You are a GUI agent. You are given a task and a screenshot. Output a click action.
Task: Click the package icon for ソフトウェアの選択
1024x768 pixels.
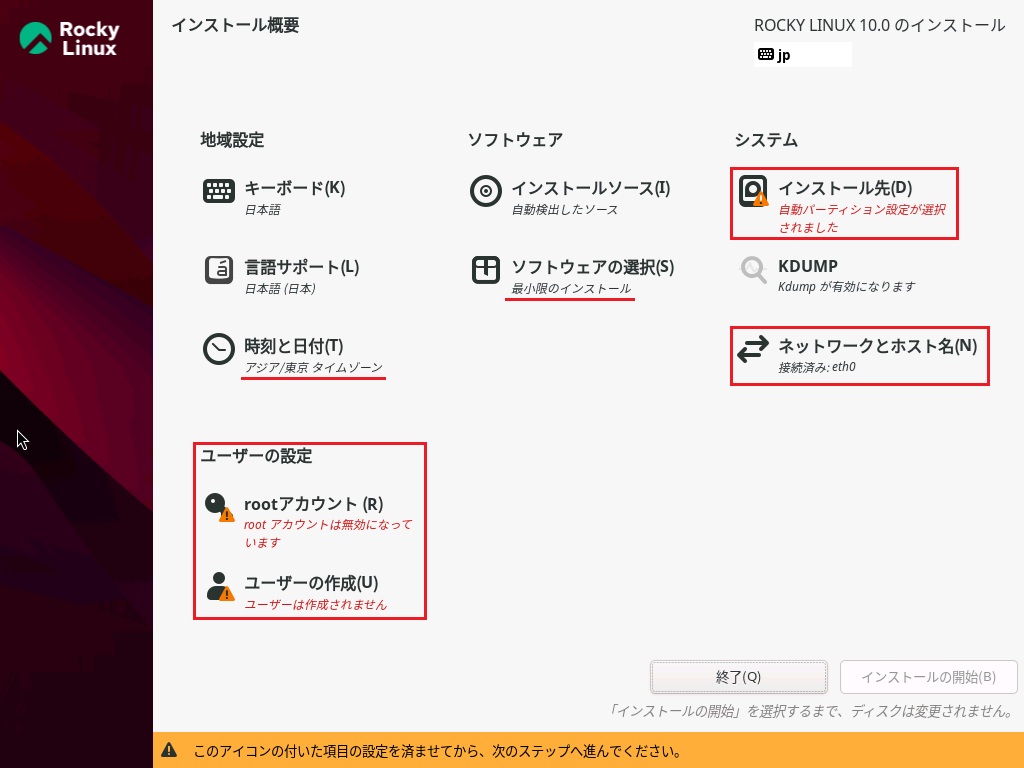(x=486, y=270)
